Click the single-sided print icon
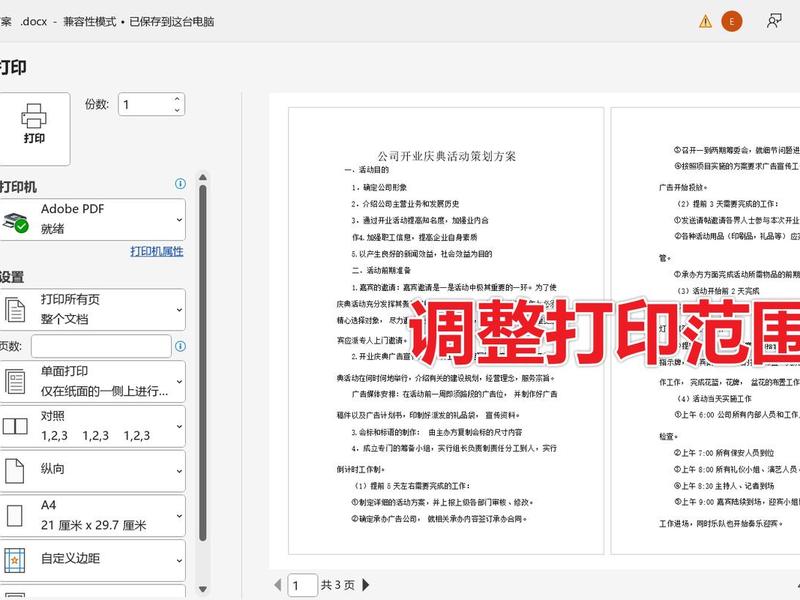The width and height of the screenshot is (800, 600). click(15, 382)
